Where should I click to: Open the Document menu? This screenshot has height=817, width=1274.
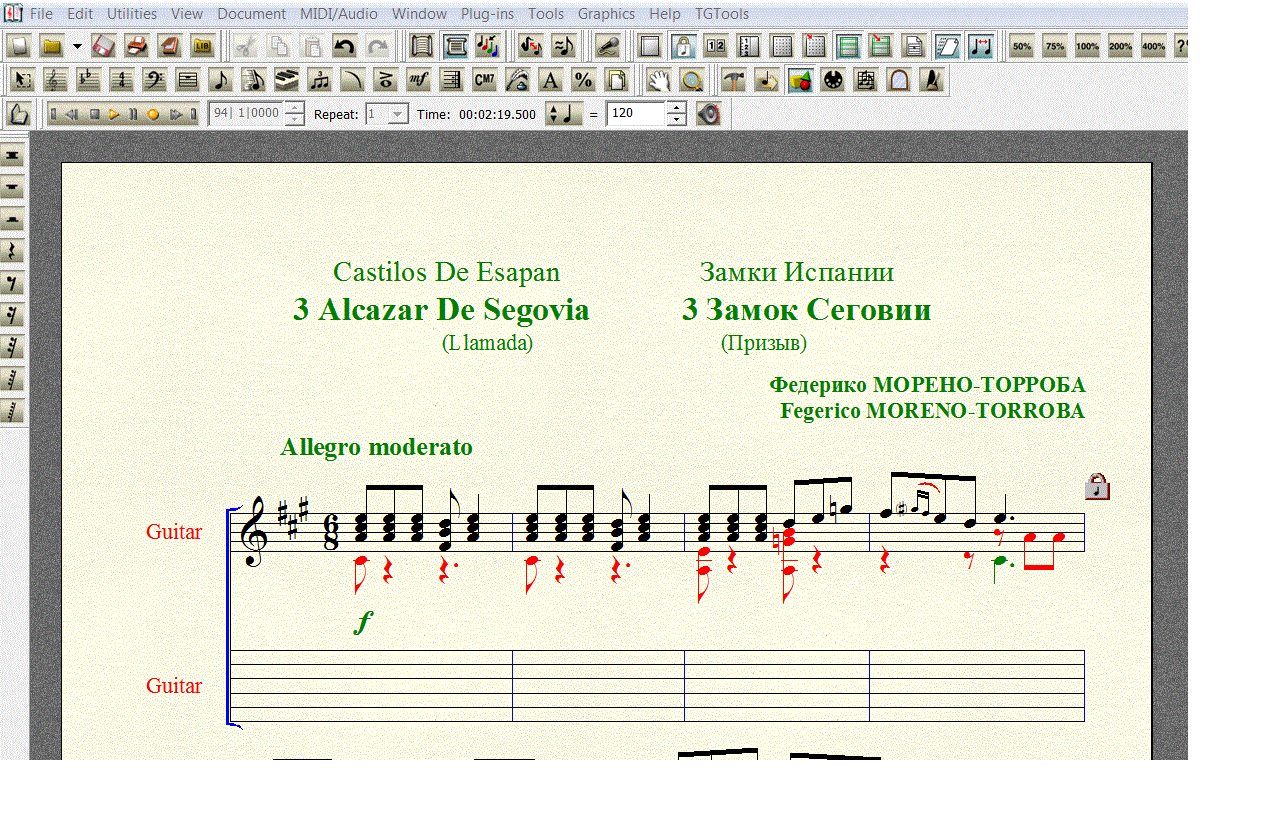[x=251, y=14]
